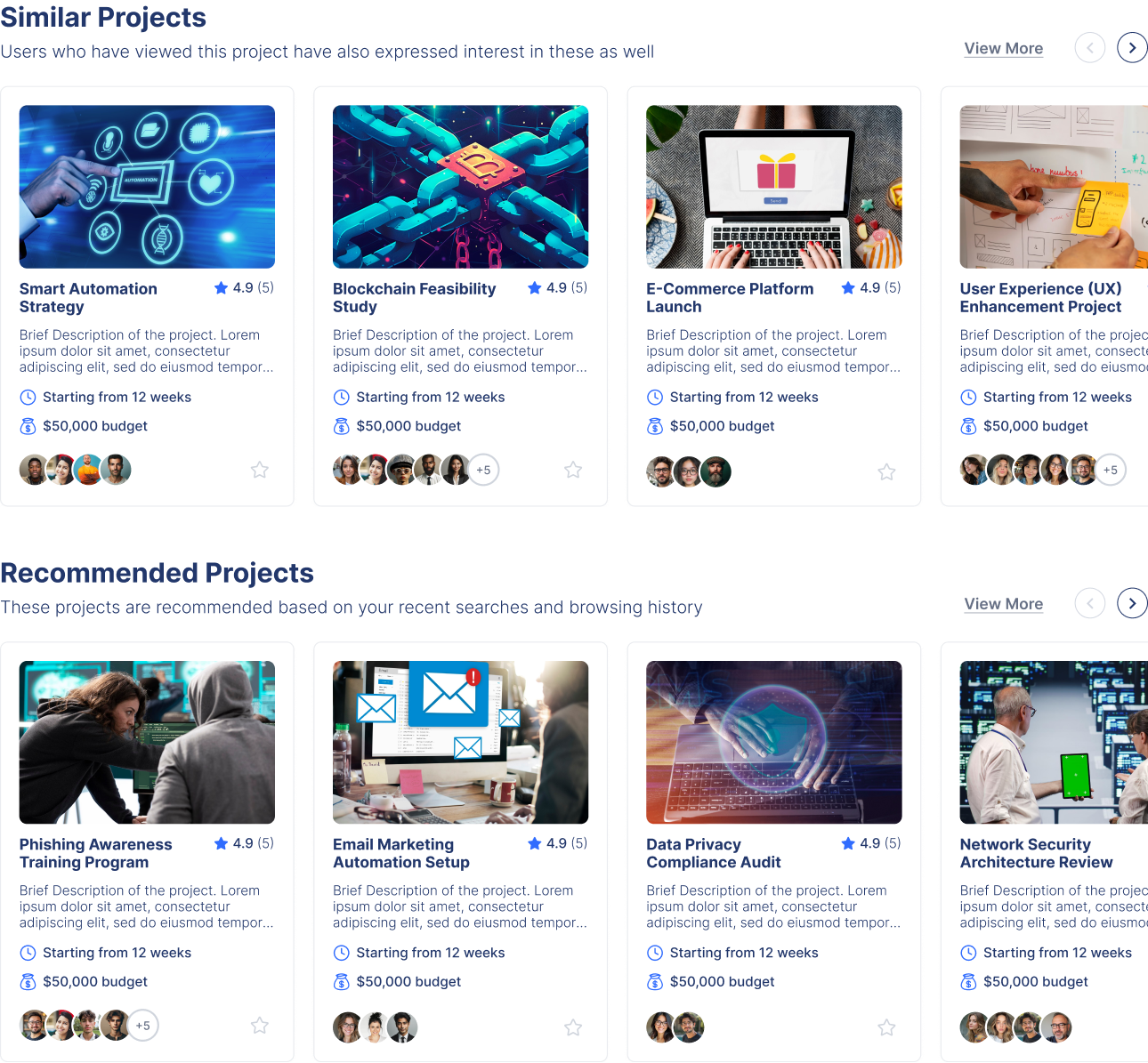This screenshot has height=1063, width=1148.
Task: Click money bag icon on E-Commerce Platform Launch
Action: click(x=655, y=426)
